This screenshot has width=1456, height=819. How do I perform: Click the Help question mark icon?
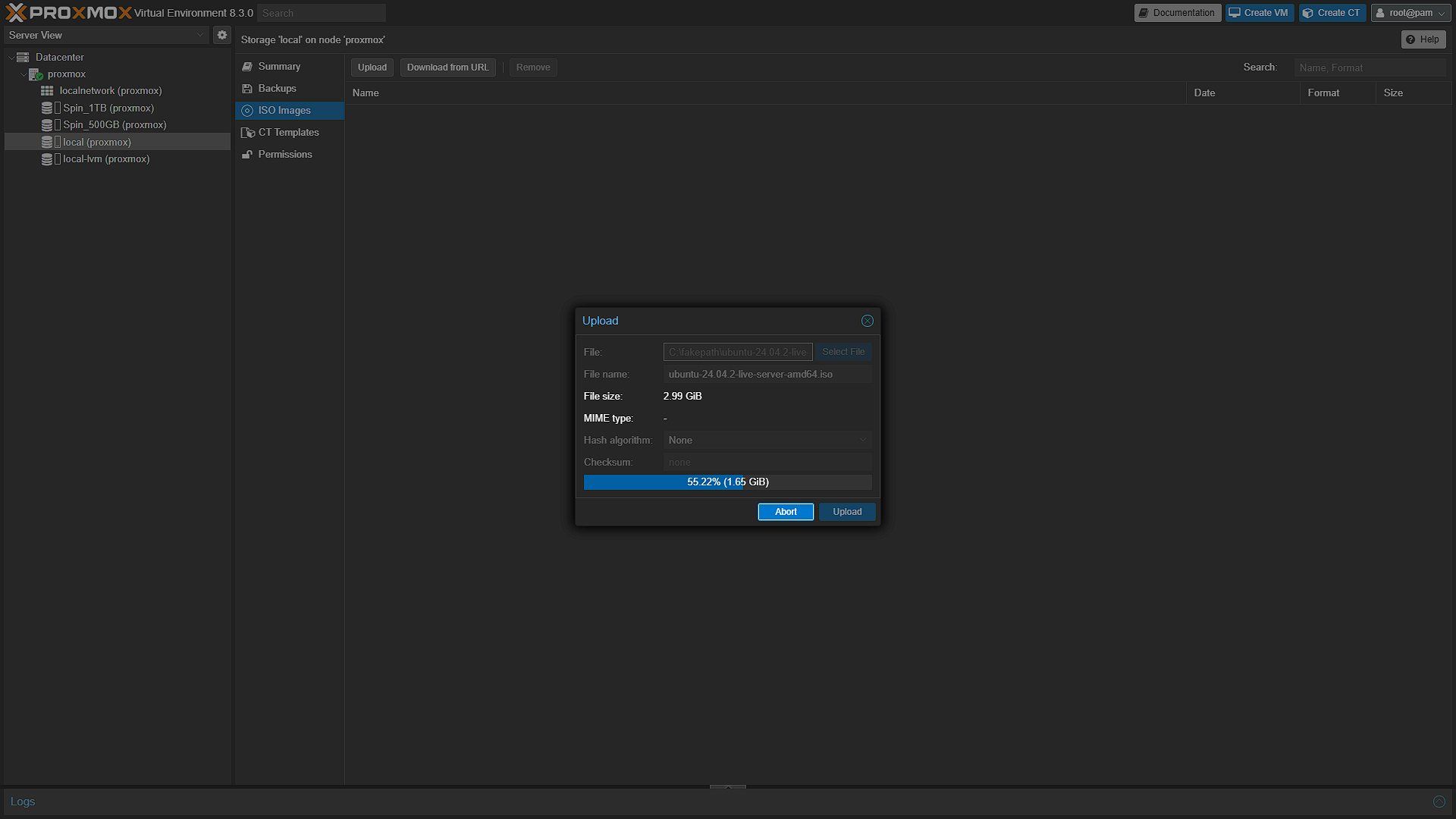click(1410, 39)
